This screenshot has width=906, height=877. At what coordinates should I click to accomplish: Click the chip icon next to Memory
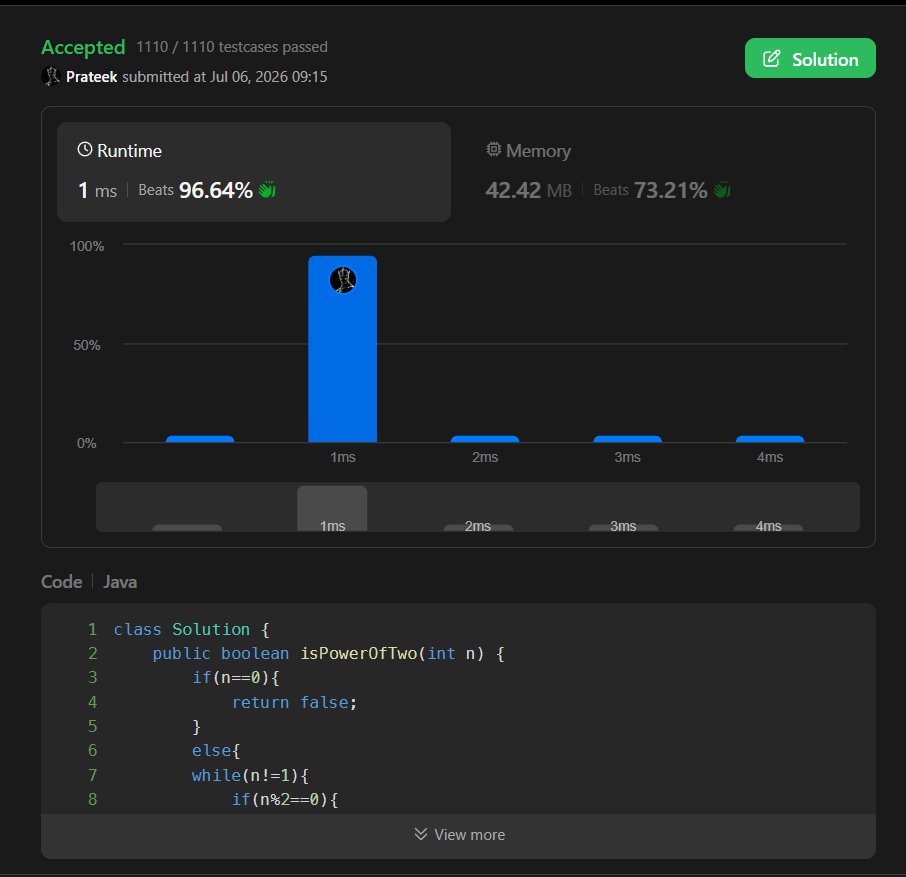493,150
